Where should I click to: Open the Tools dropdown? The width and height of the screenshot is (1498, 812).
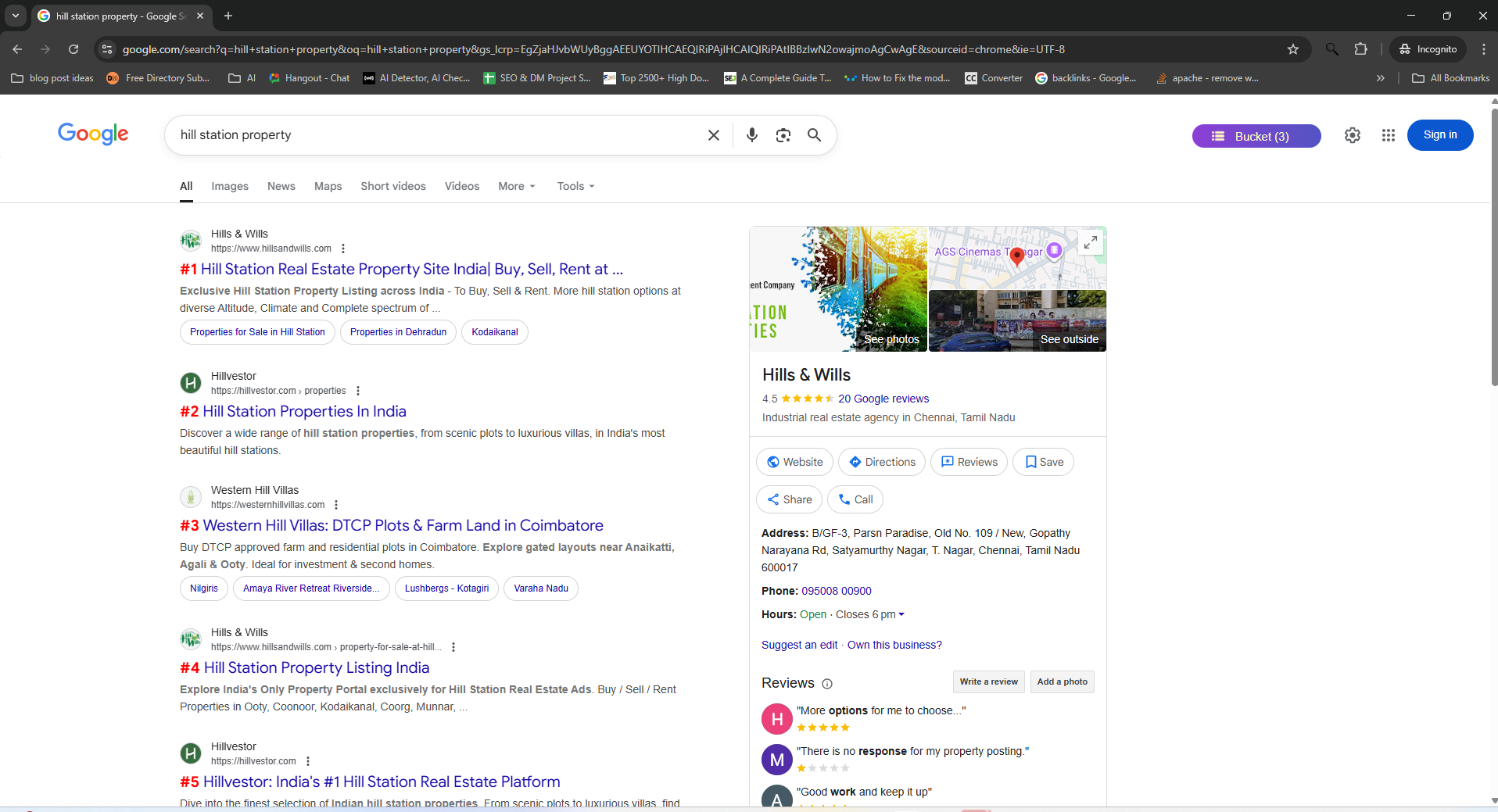coord(575,186)
